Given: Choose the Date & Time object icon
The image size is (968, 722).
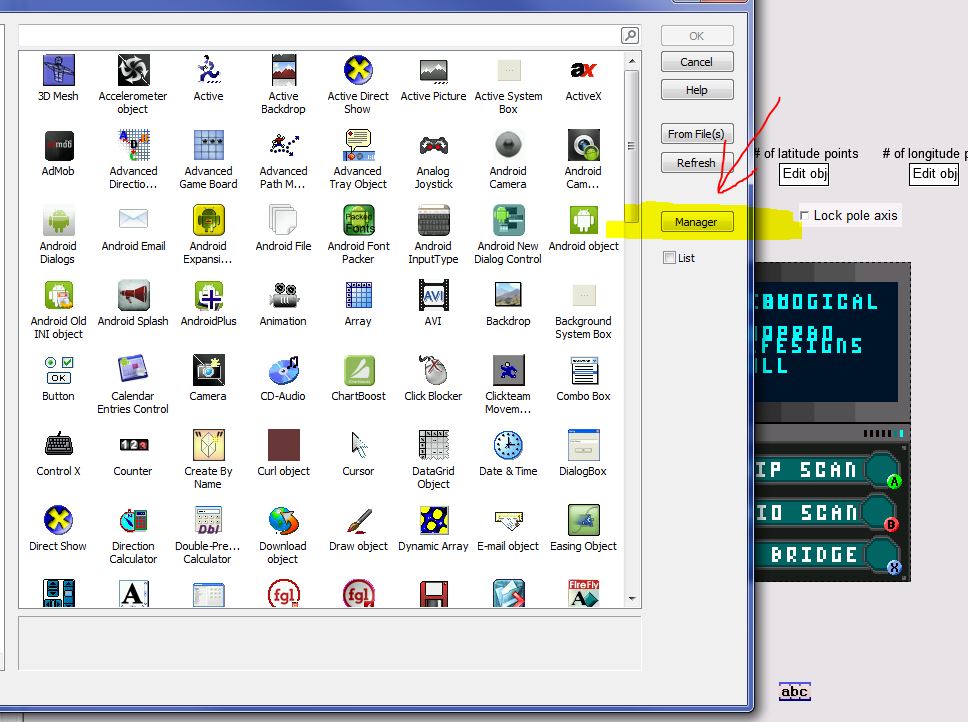Looking at the screenshot, I should pos(508,445).
